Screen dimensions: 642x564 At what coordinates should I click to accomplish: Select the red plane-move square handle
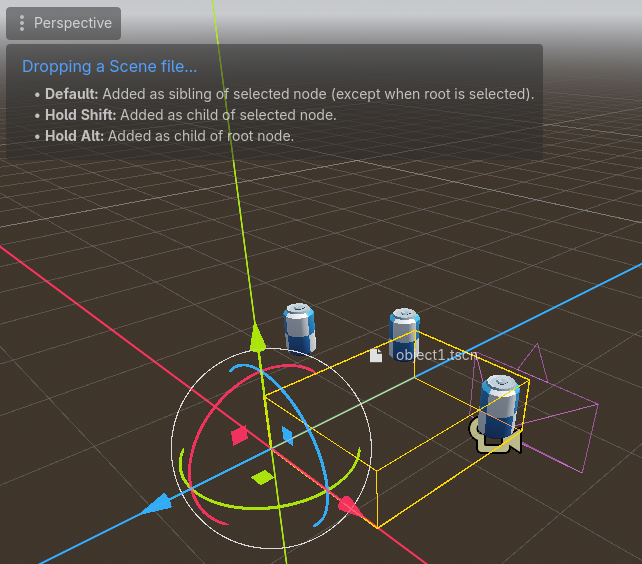(x=240, y=435)
